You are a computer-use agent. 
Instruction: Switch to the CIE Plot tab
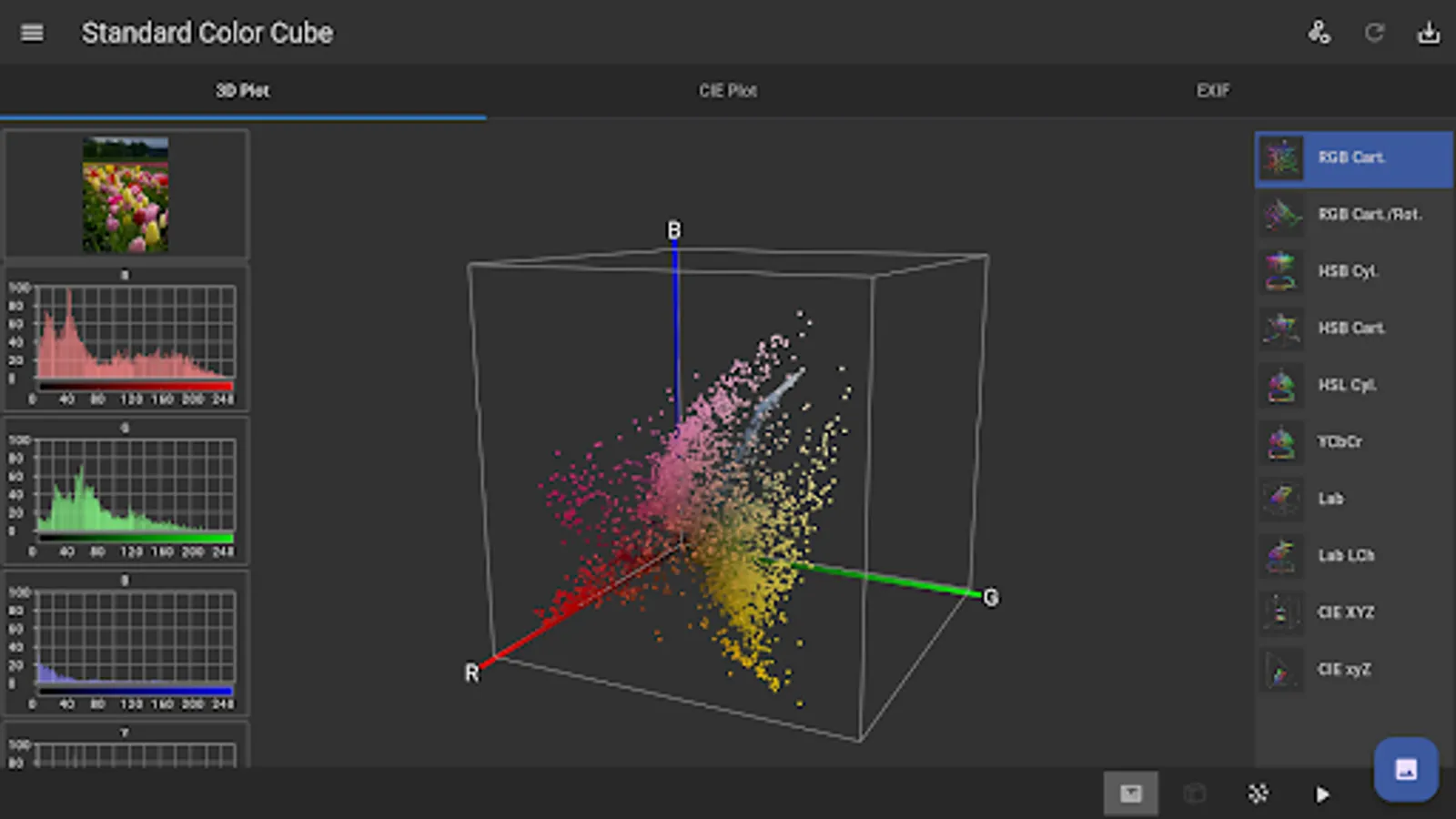tap(728, 91)
